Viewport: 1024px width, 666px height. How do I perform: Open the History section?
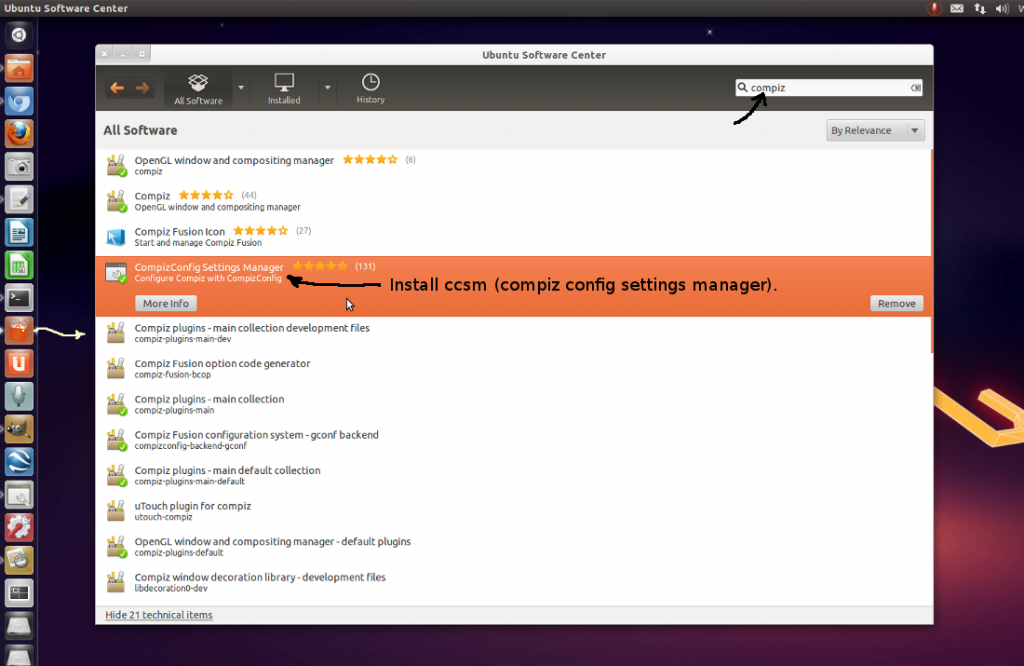[x=370, y=89]
